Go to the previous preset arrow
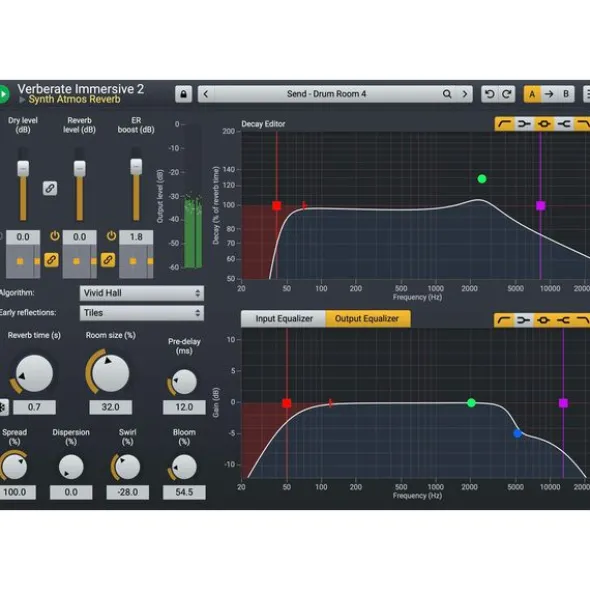 point(206,94)
